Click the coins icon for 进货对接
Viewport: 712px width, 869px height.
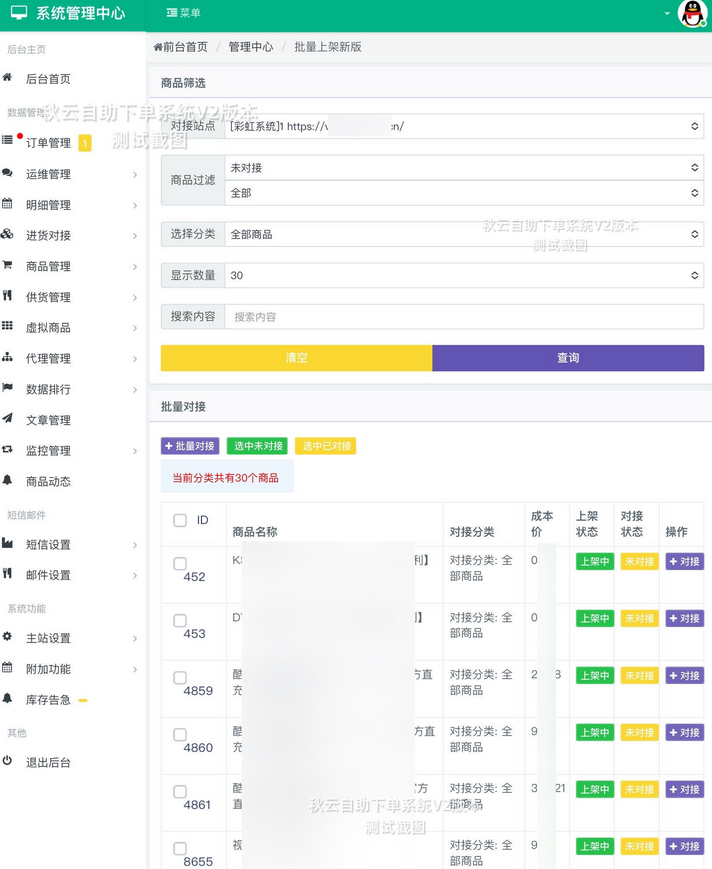pos(7,234)
